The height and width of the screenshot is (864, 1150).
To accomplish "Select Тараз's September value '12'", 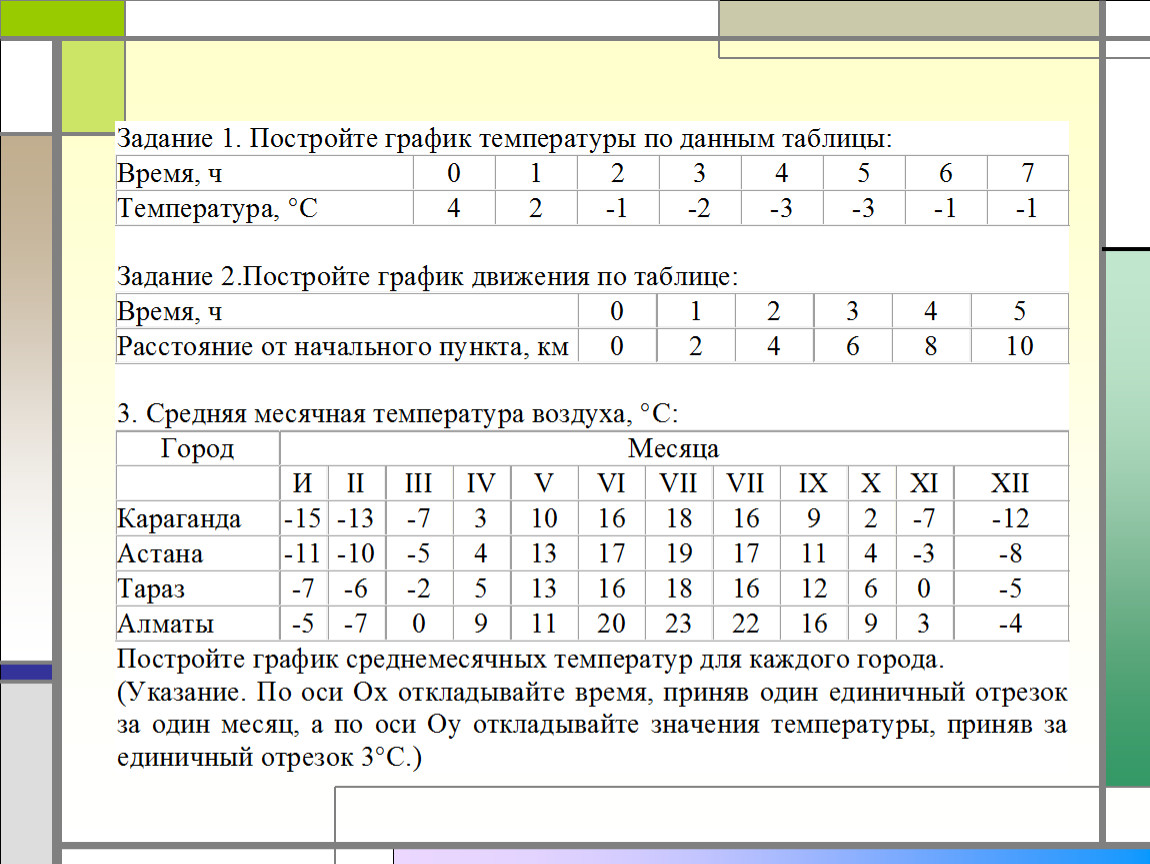I will click(x=813, y=589).
